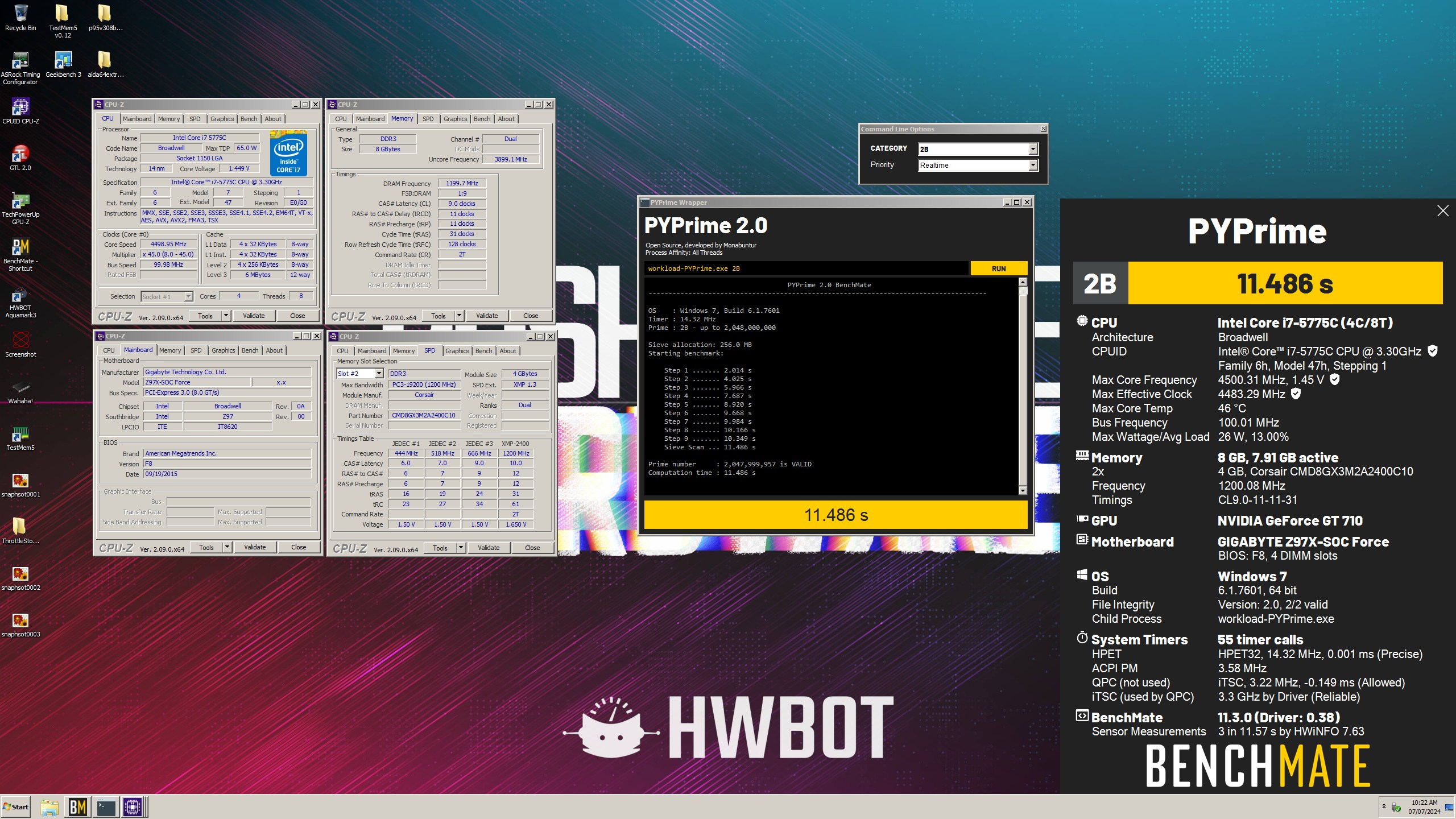Viewport: 1456px width, 819px height.
Task: Click the PYPrime console scrollbar up arrow
Action: 1023,282
